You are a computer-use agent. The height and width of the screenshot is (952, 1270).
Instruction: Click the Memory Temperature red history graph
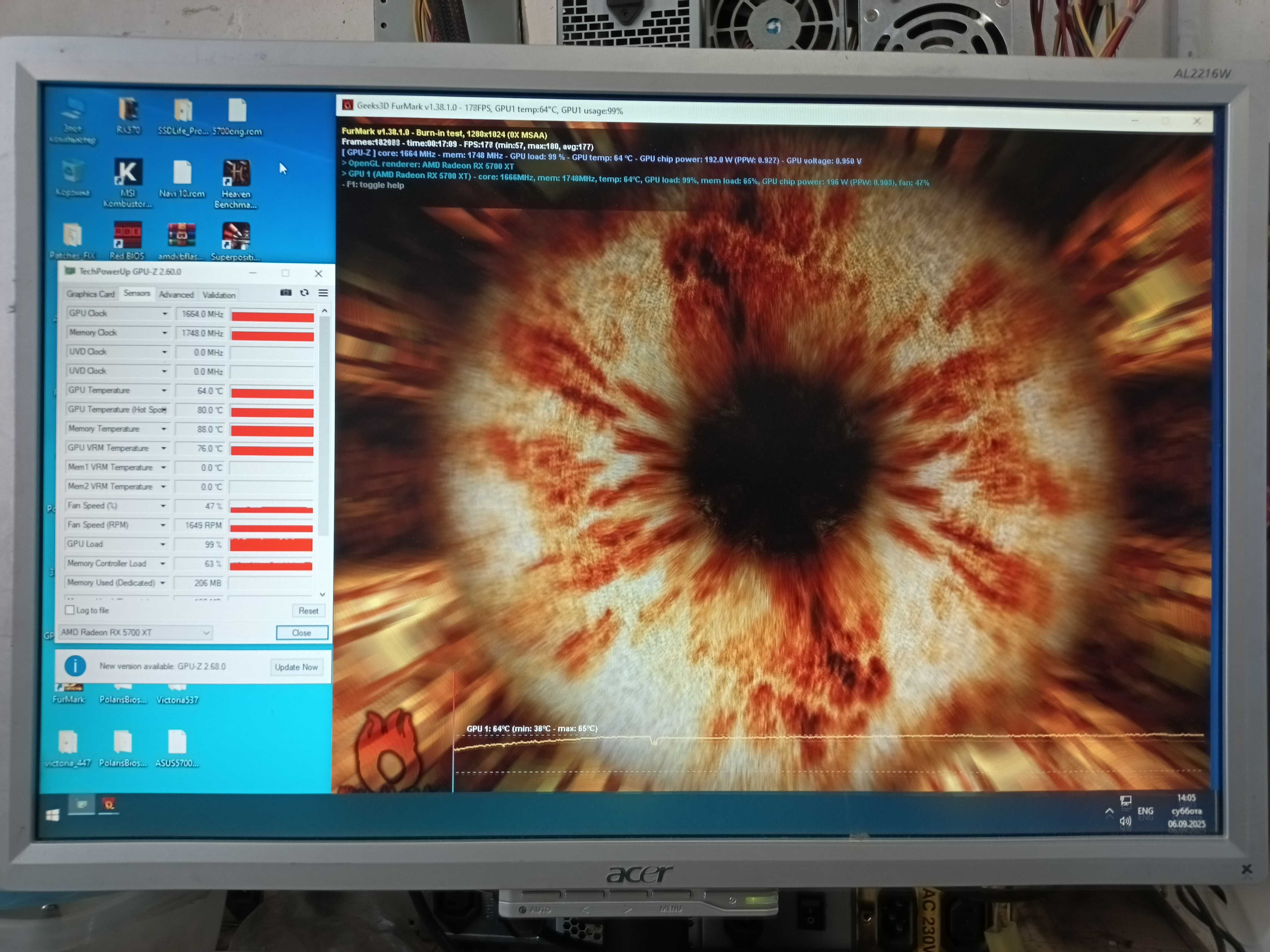[272, 430]
